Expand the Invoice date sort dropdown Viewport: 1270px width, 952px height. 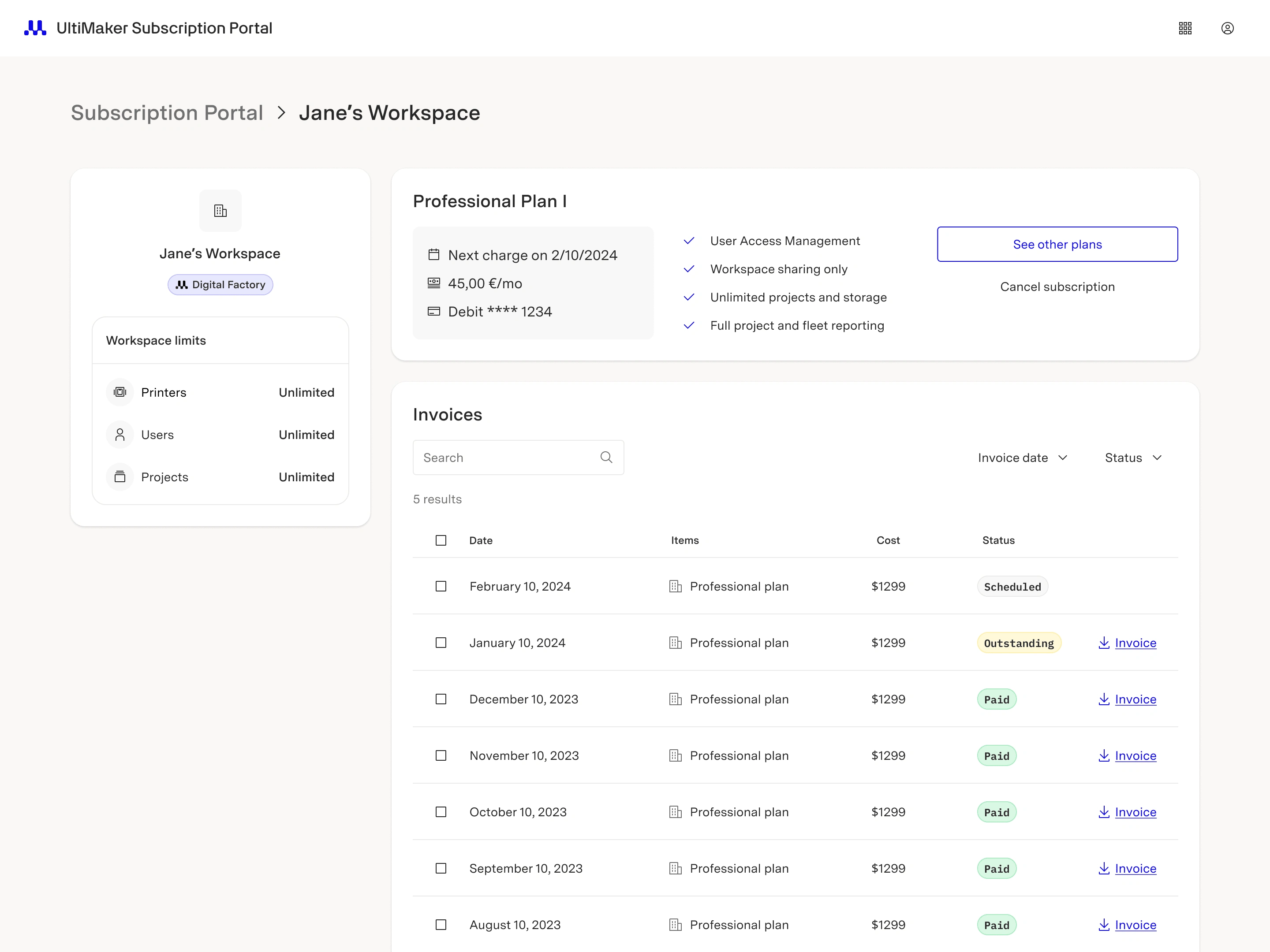[1022, 458]
